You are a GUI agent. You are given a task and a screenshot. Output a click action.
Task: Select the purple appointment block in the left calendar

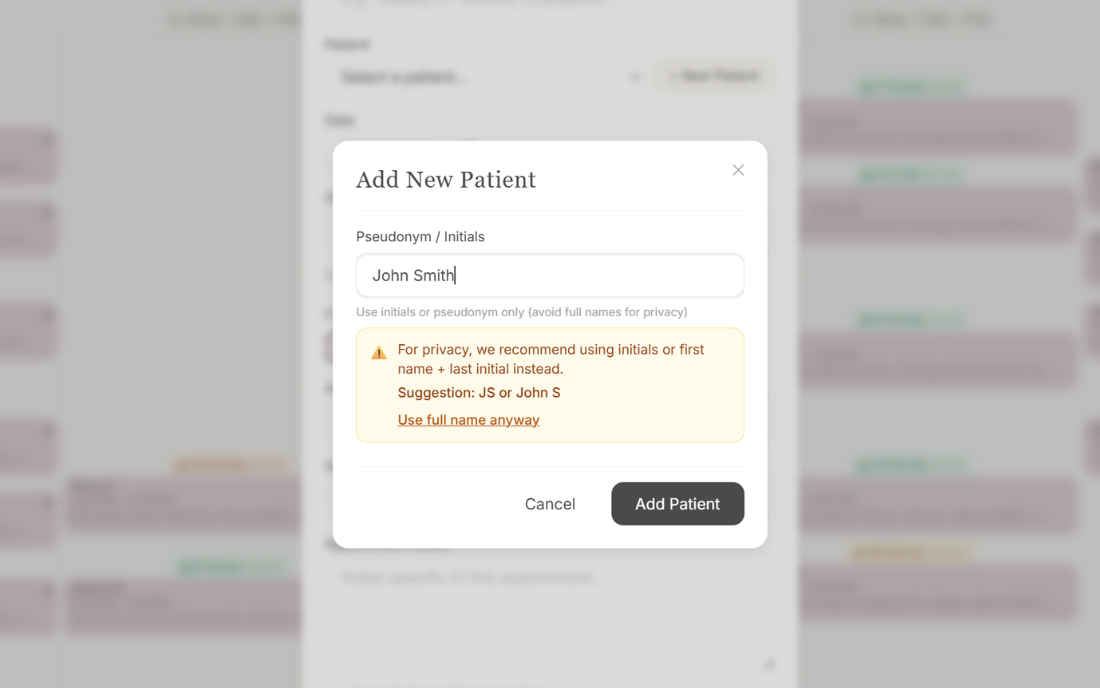pyautogui.click(x=180, y=505)
